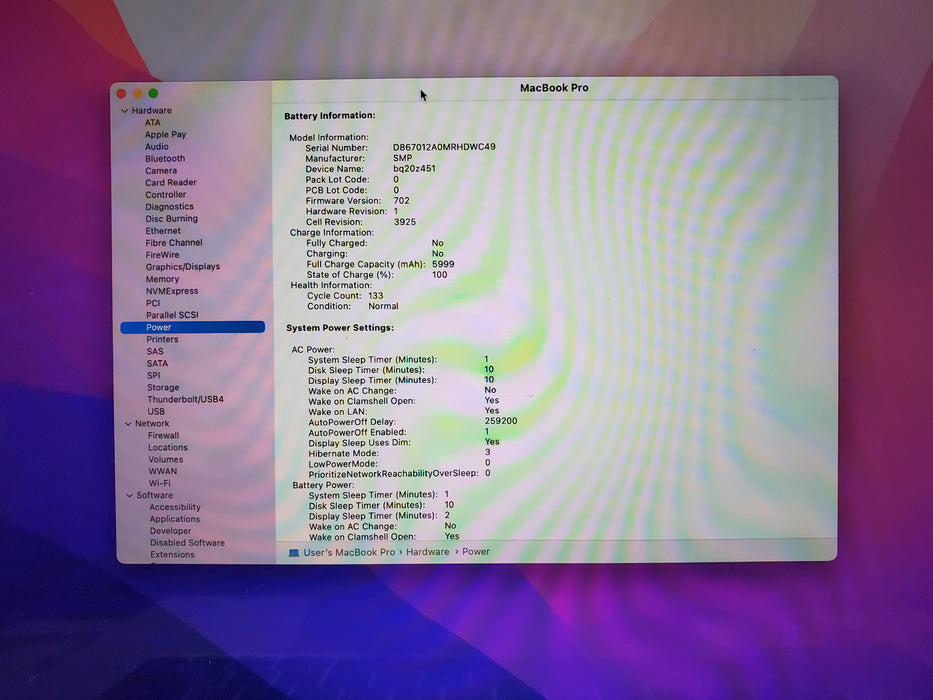Select the highlighted Power entry
Image resolution: width=933 pixels, height=700 pixels.
[192, 327]
